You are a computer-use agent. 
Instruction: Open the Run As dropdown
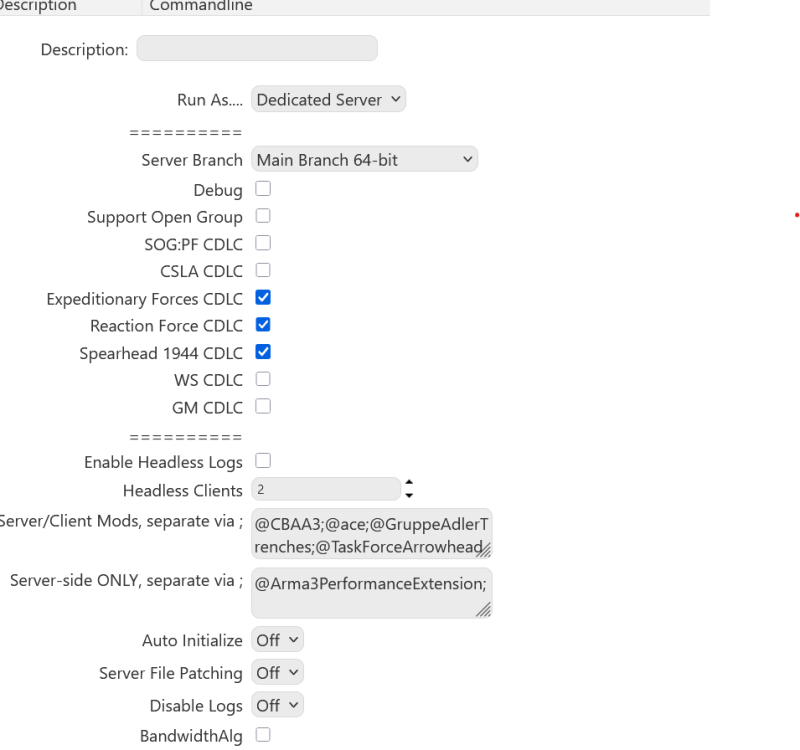coord(328,99)
